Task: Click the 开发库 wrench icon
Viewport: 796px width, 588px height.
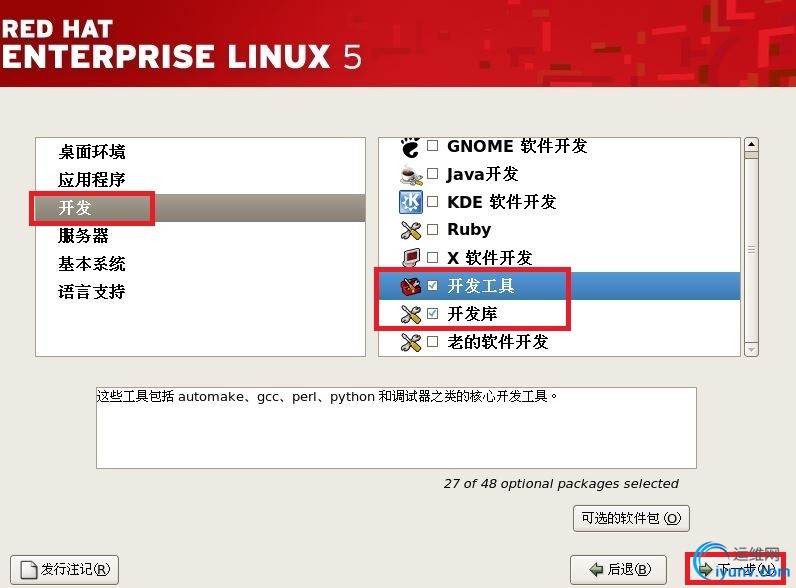Action: click(411, 314)
